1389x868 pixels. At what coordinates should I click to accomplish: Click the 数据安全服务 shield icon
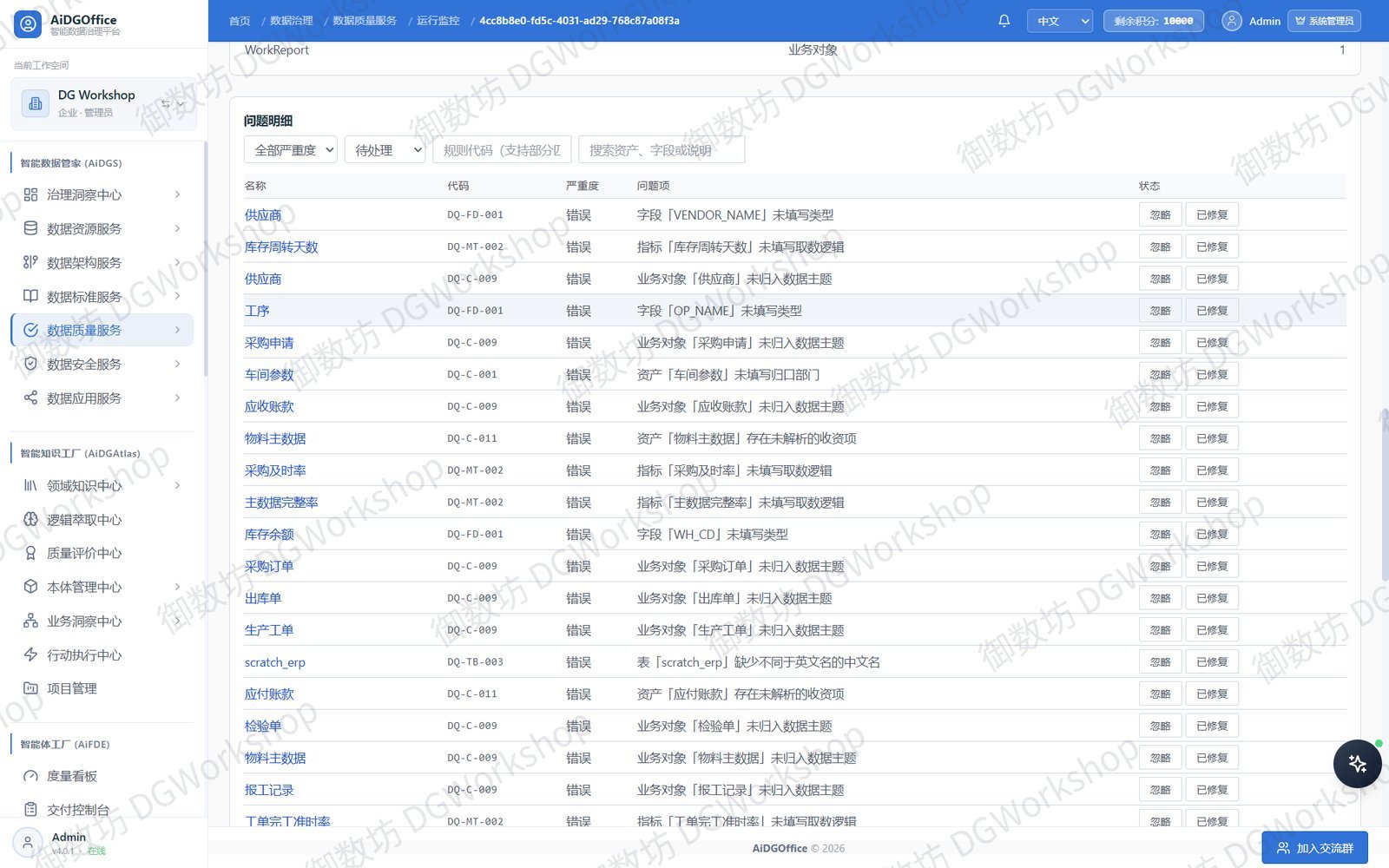[30, 364]
